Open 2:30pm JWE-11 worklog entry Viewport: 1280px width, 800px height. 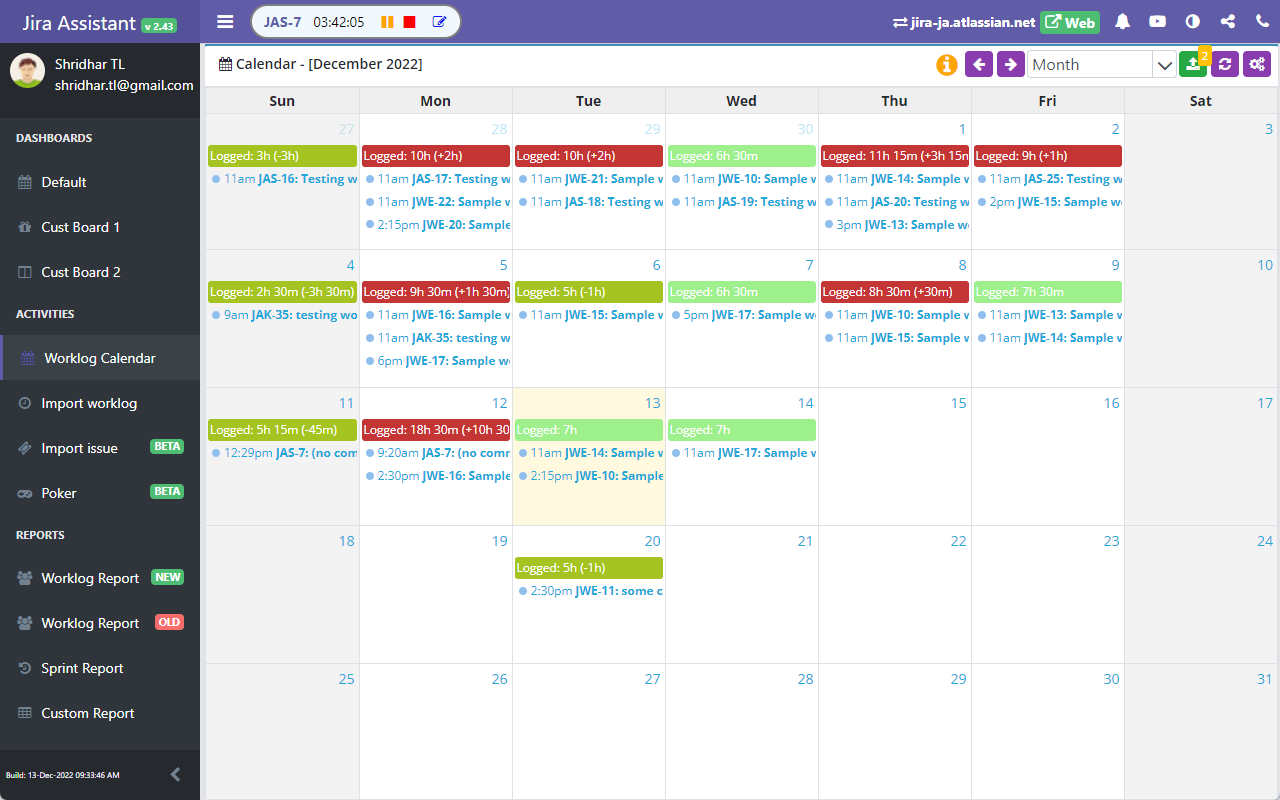[590, 591]
